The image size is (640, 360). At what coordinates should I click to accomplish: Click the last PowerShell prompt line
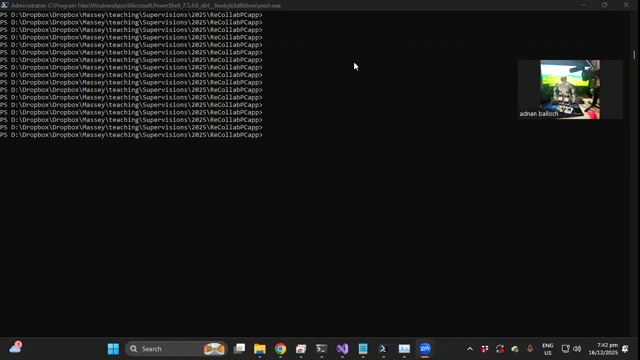[x=131, y=135]
